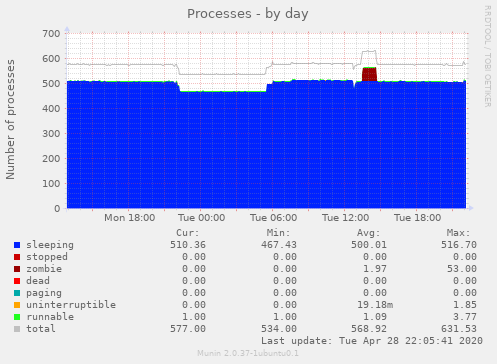Click the Munin 2.0.37 version footer text
497x364 pixels.
248,353
